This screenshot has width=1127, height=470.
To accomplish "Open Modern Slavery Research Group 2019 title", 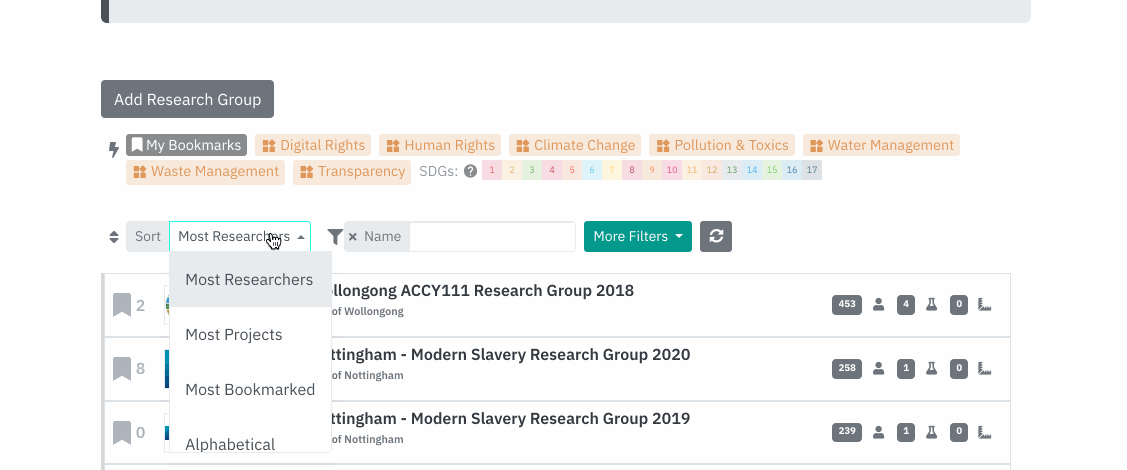I will coord(510,418).
